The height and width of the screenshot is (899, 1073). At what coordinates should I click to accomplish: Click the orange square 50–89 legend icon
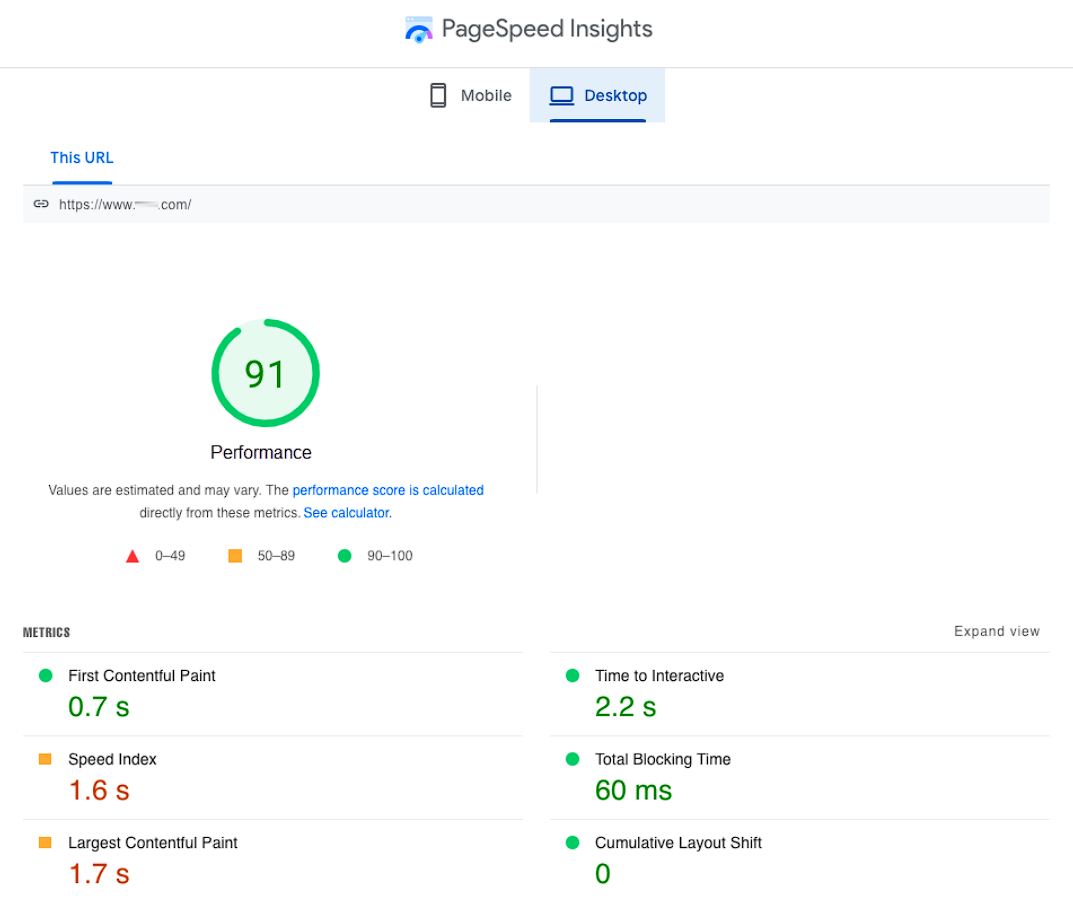point(235,556)
